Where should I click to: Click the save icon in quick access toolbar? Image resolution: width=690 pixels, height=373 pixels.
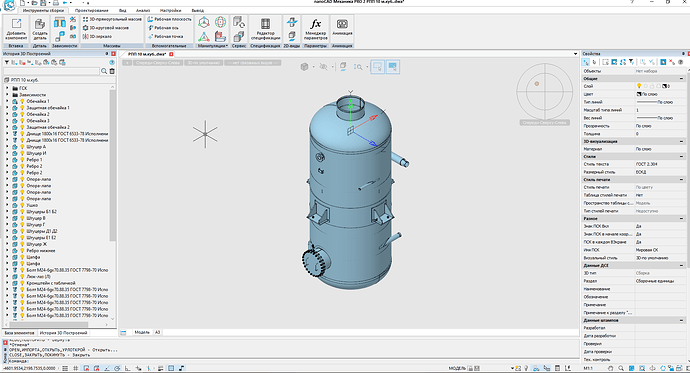tap(43, 3)
